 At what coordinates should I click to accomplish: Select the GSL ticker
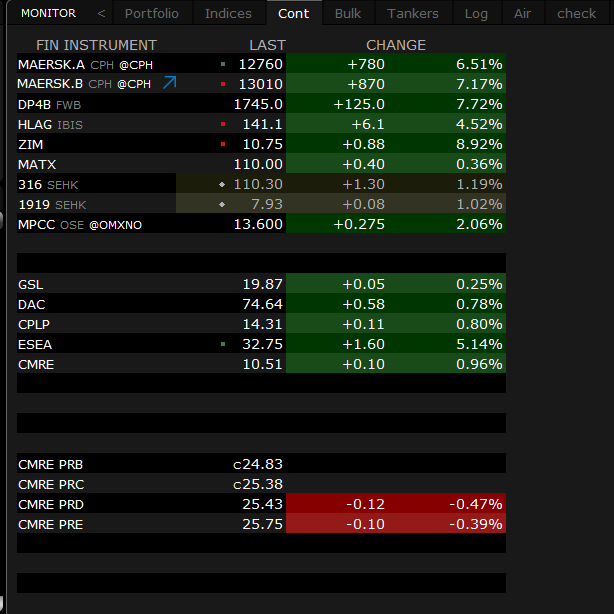click(x=31, y=284)
